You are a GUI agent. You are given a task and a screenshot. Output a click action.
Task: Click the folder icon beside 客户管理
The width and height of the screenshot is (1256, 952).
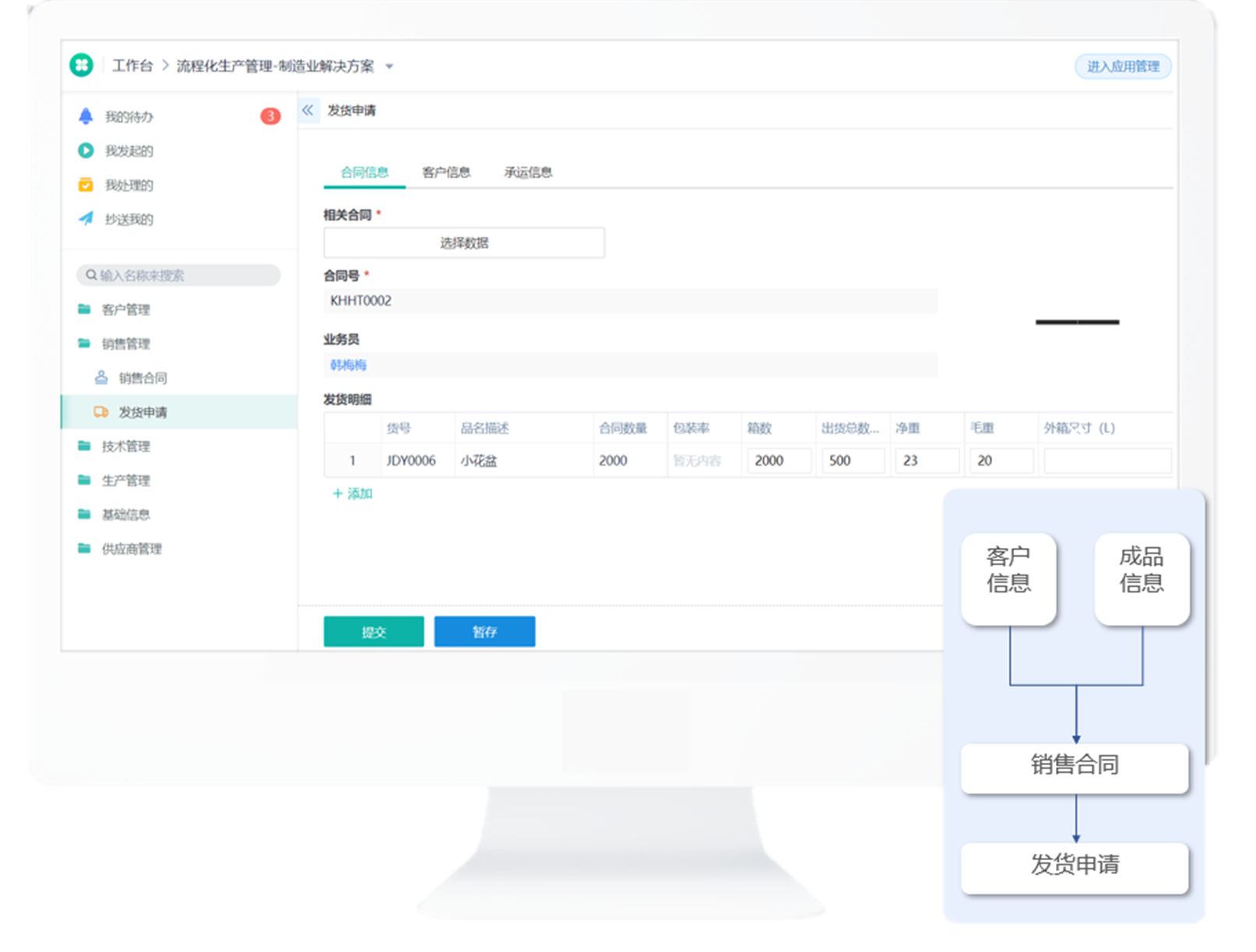[83, 308]
